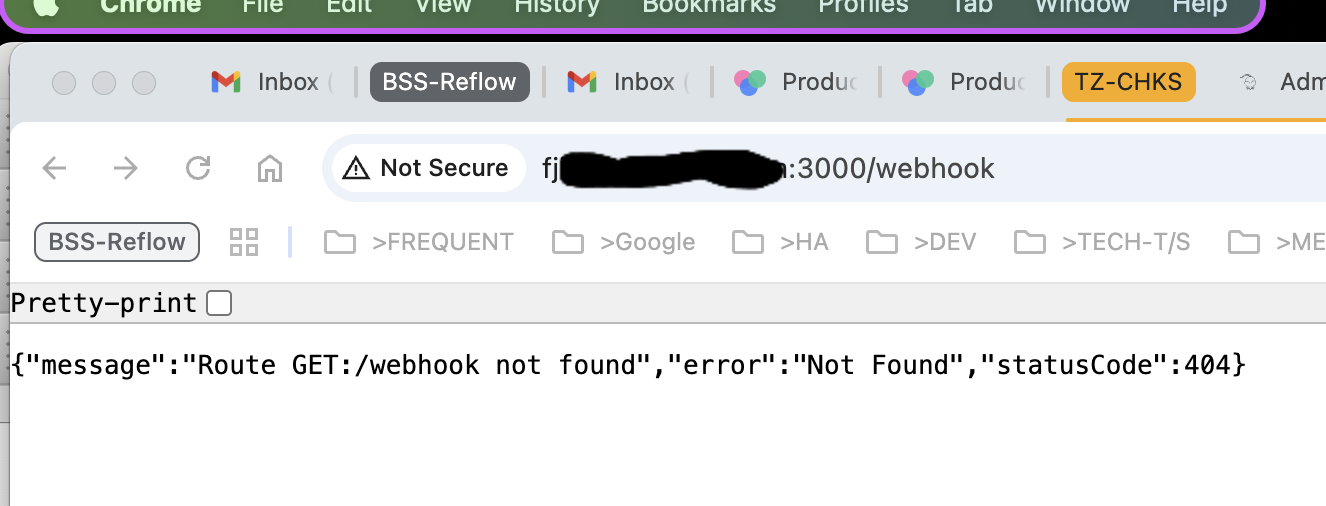Click the BSS-Reflow bookmarks bar chip
This screenshot has height=506, width=1326.
tap(117, 242)
